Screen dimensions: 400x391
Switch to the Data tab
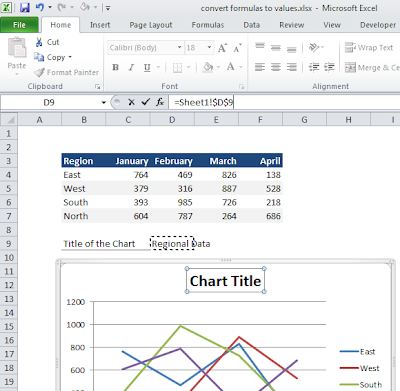pos(251,25)
